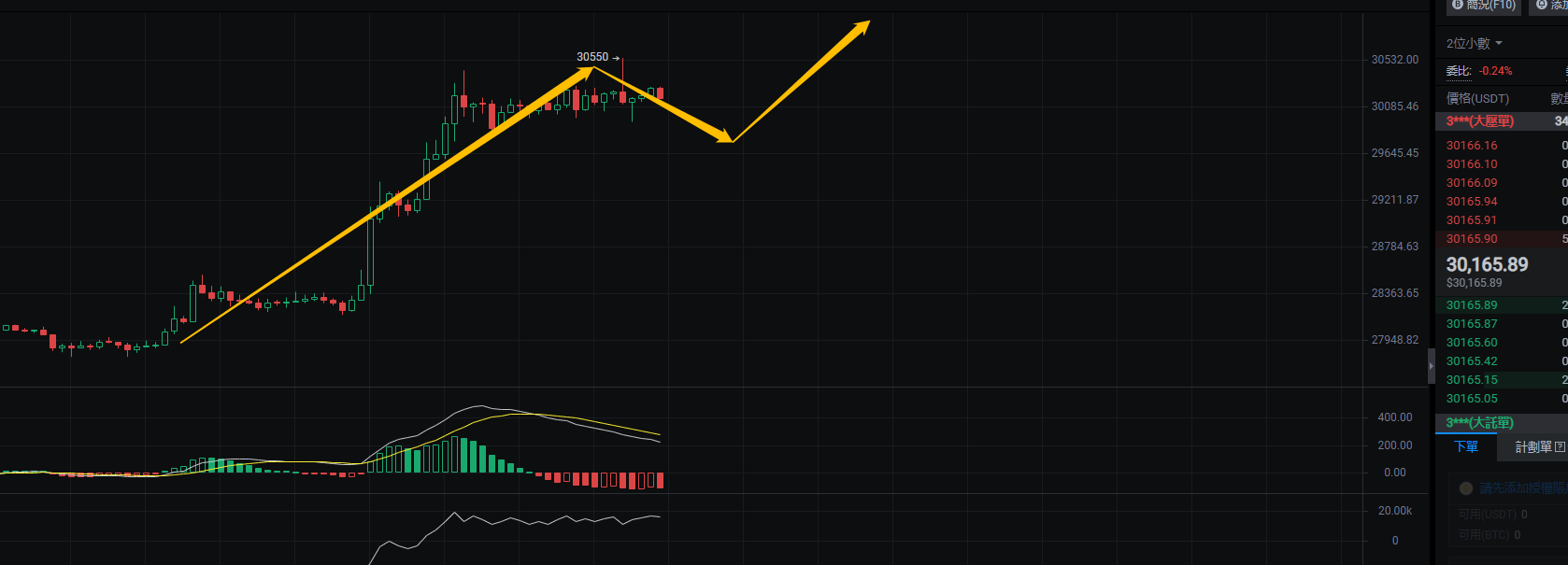Open the 簡況(F10) overview button
Image resolution: width=1568 pixels, height=565 pixels.
coord(1484,6)
